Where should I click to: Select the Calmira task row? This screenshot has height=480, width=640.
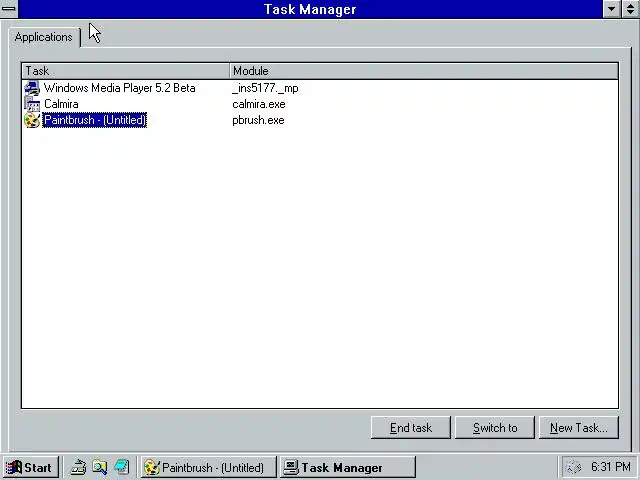point(61,104)
